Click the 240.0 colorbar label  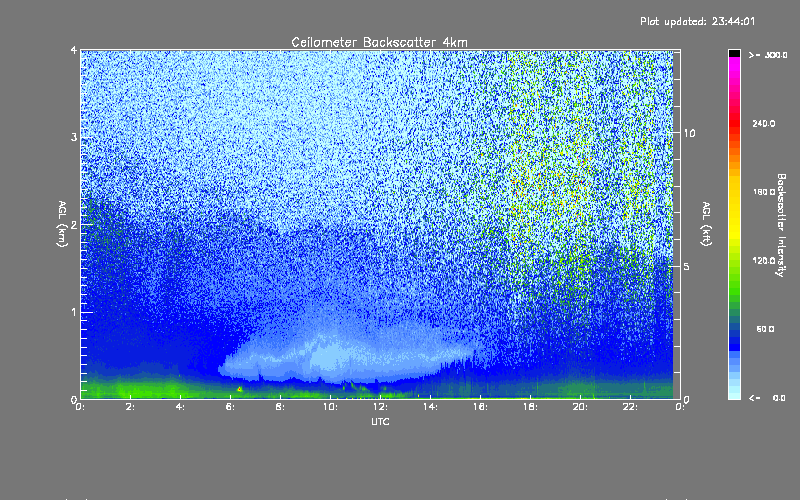click(764, 123)
